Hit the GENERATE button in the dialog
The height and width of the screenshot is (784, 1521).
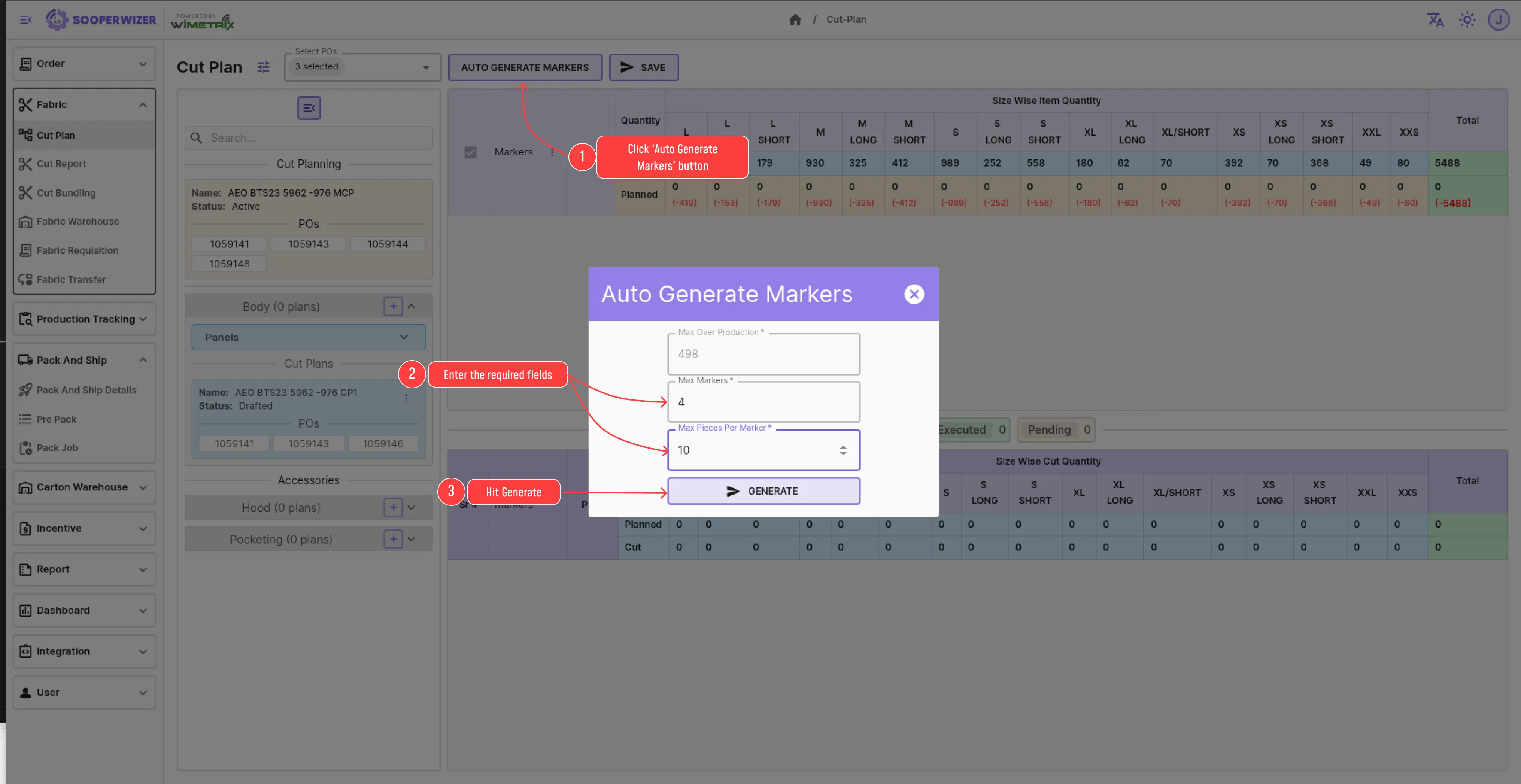click(763, 490)
